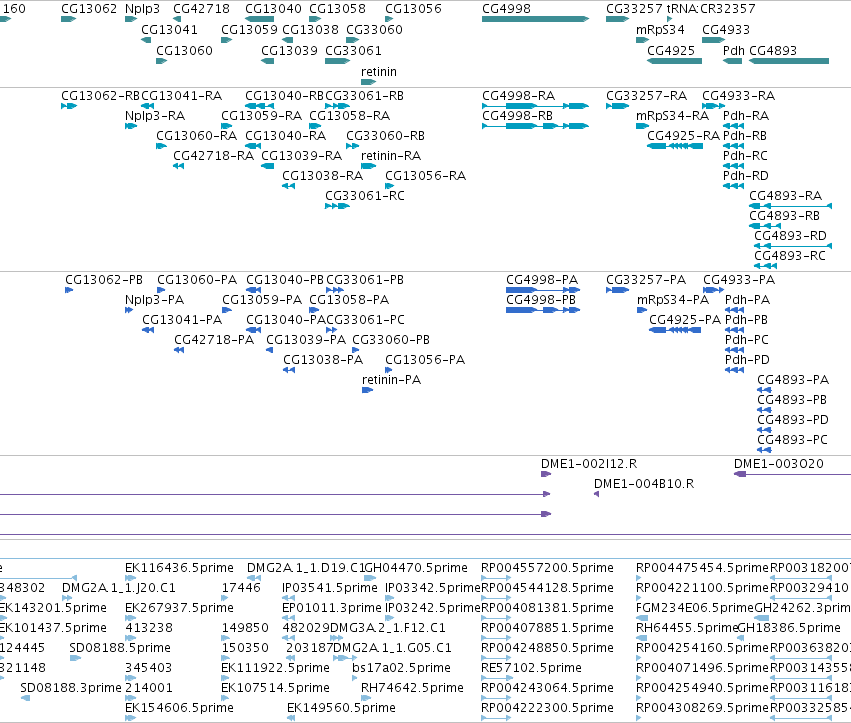
Task: Click the IP03541.5prime EST label
Action: coord(329,588)
